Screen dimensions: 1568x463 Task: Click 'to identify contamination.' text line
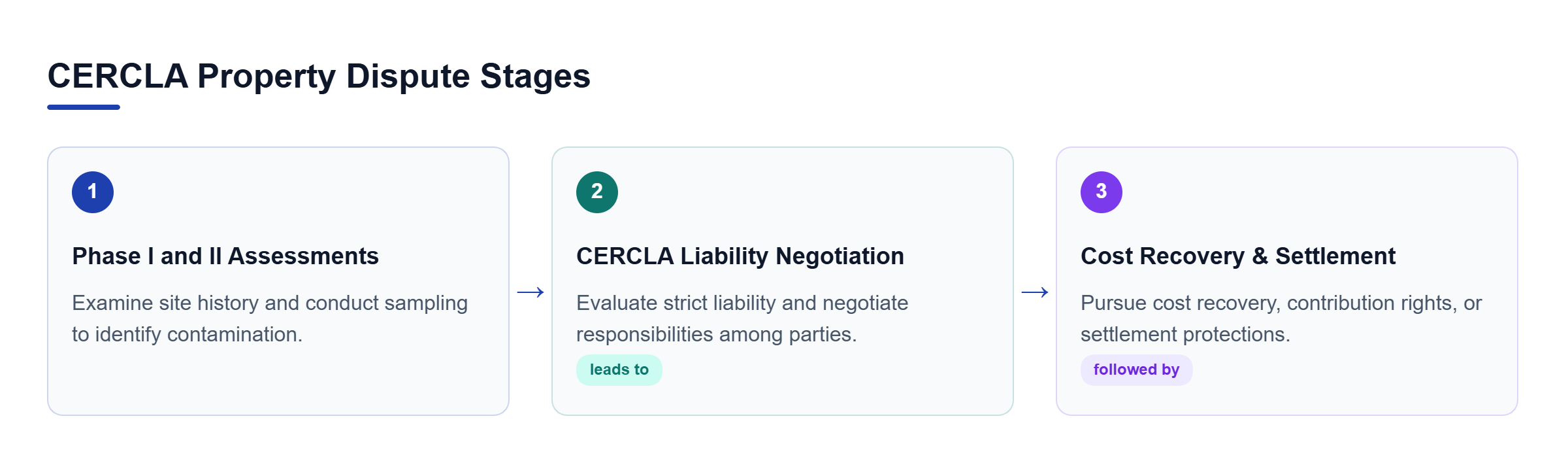click(187, 335)
